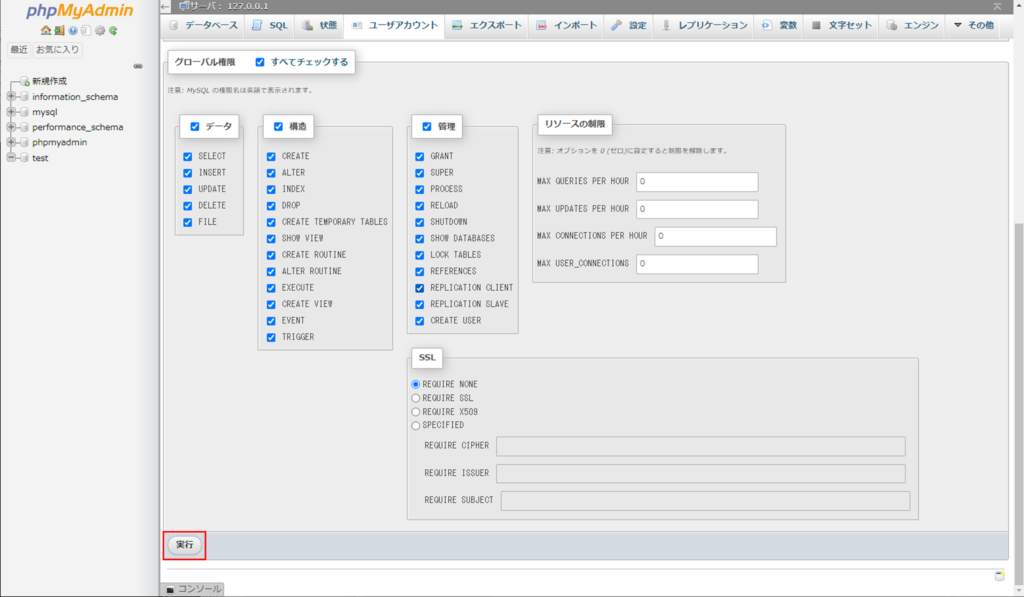The height and width of the screenshot is (597, 1024).
Task: Click the MAX QUERIES PER HOUR field
Action: pyautogui.click(x=696, y=182)
